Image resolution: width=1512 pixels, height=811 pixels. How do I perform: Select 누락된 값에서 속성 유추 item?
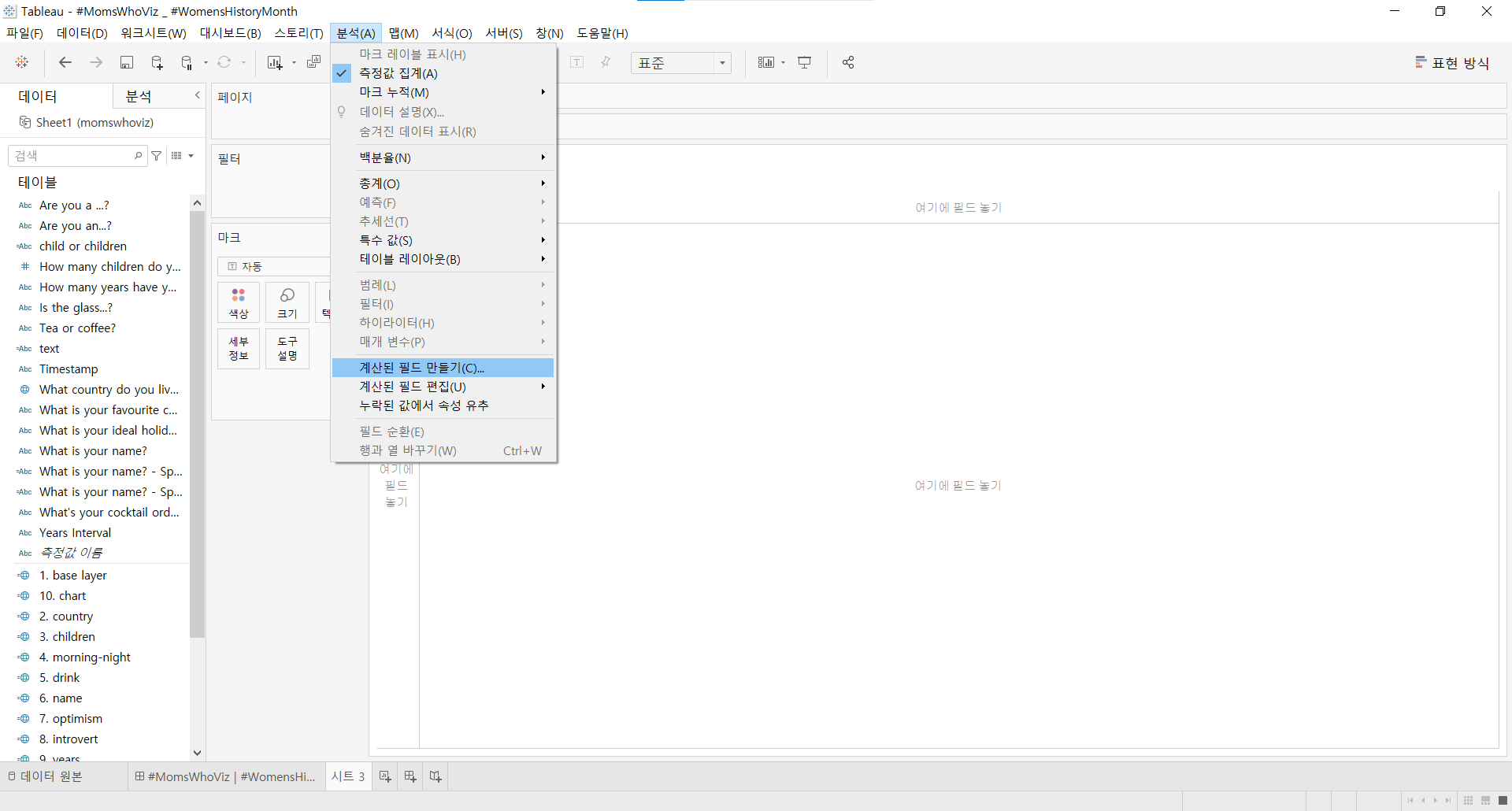(x=443, y=405)
